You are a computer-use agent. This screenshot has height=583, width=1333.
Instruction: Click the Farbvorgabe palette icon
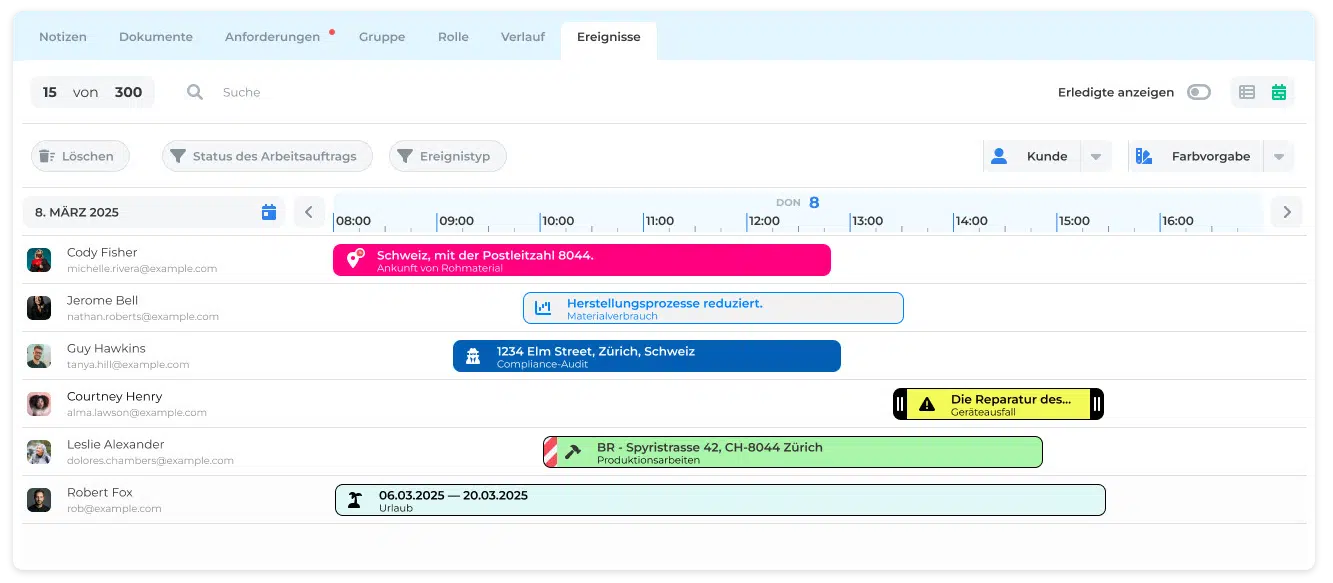pos(1144,156)
